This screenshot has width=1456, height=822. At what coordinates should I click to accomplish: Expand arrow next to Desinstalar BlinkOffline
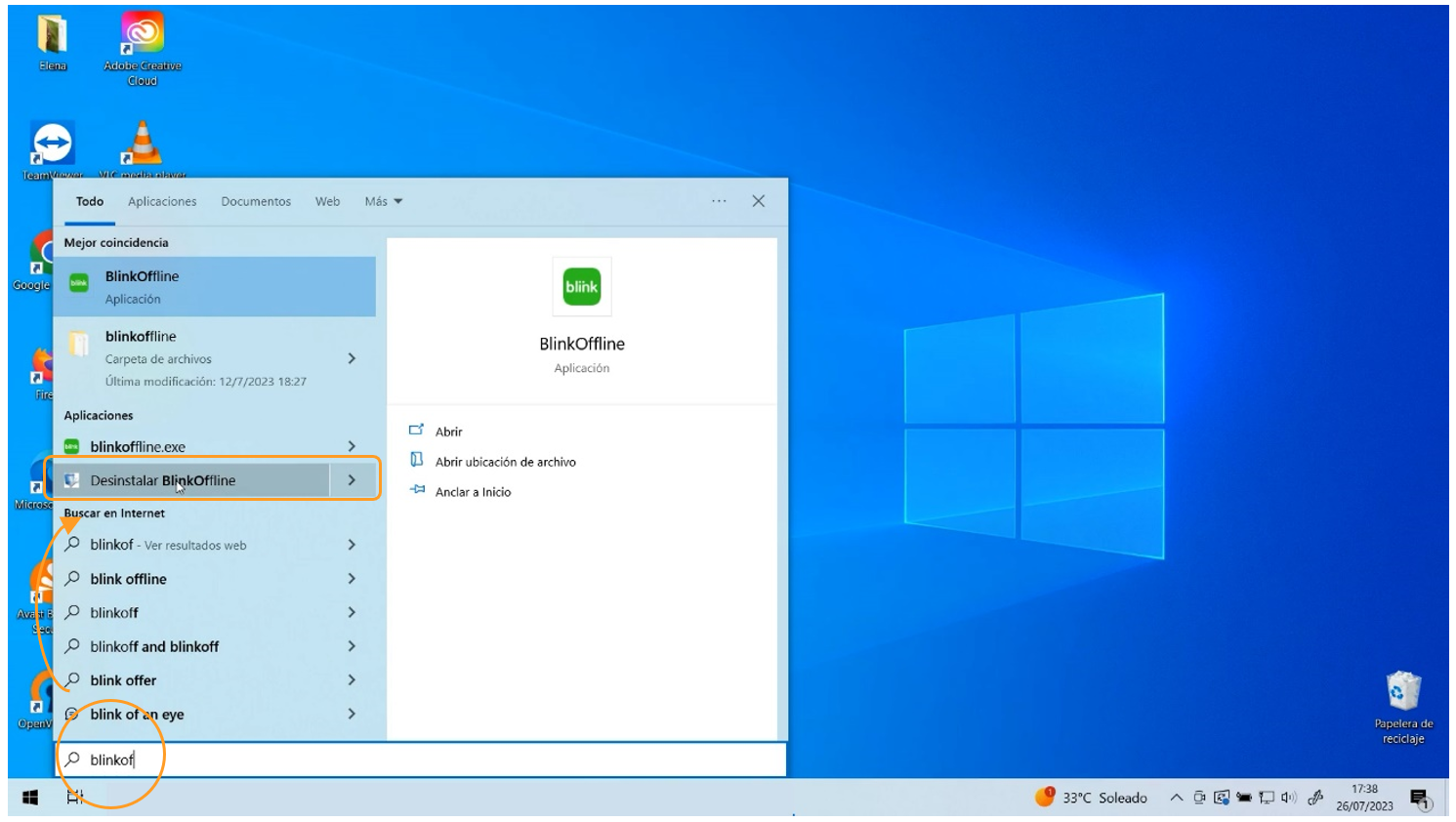tap(352, 480)
